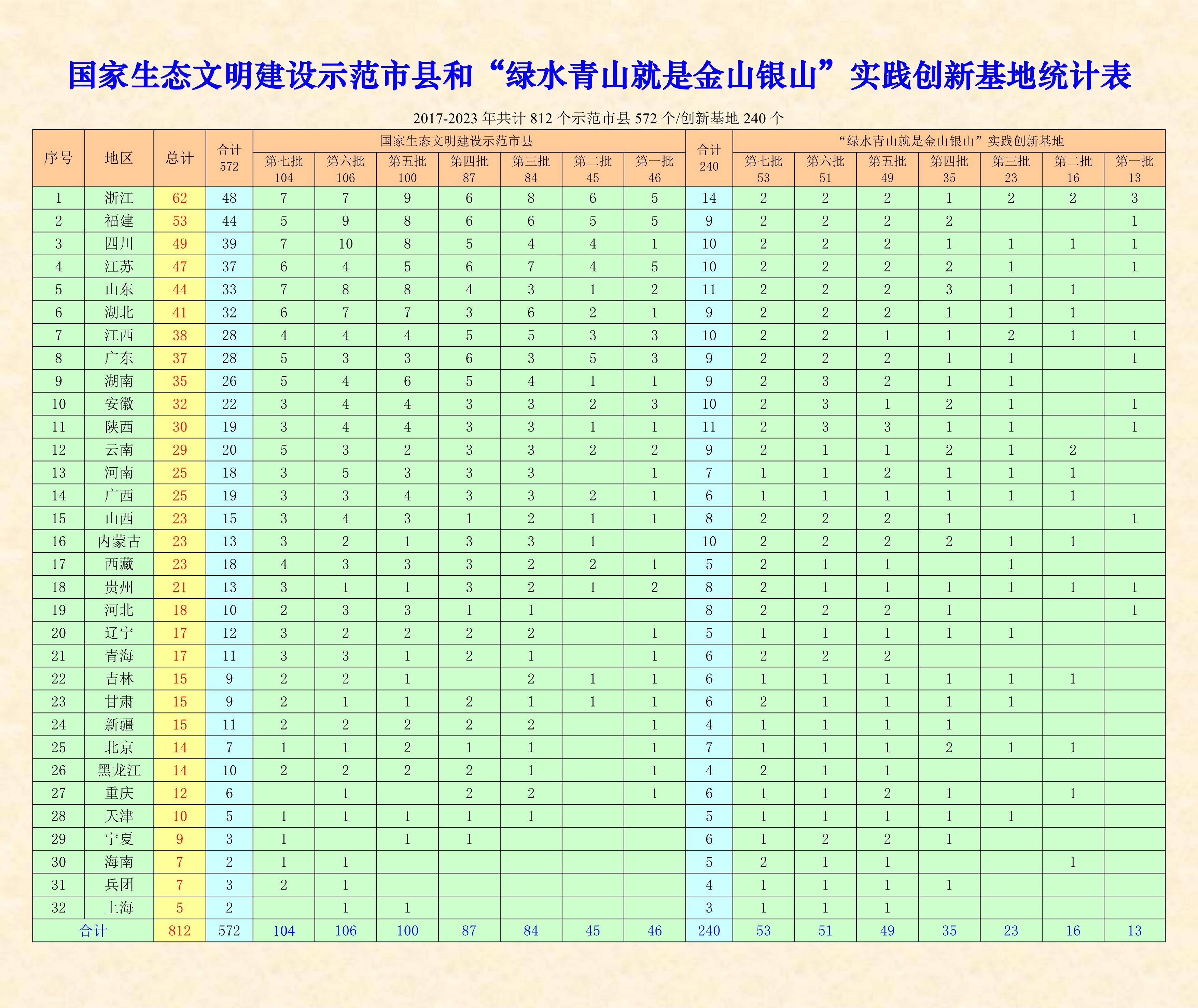
Task: Click the 2017-2023 subtitle summary line
Action: (598, 118)
